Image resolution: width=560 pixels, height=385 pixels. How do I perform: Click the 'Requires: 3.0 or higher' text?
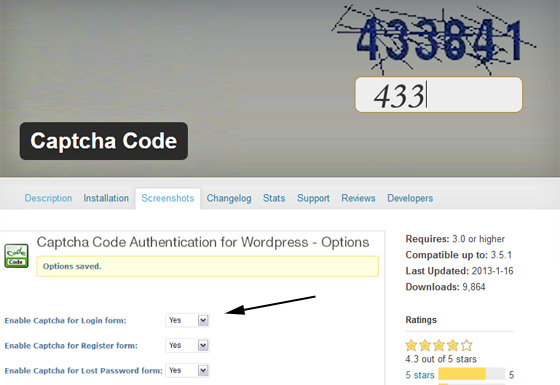[x=455, y=239]
